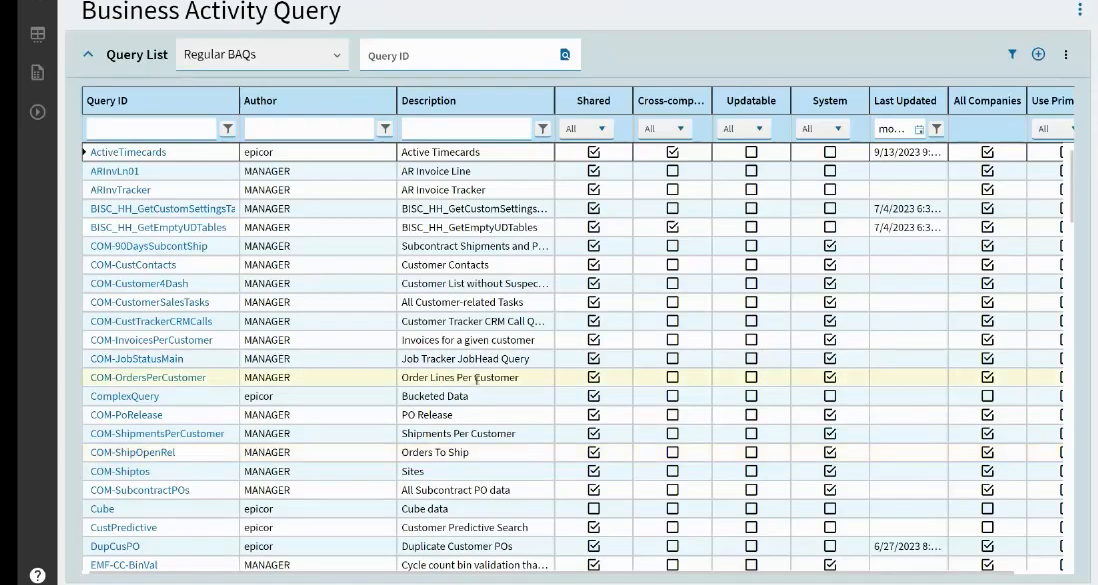This screenshot has height=585, width=1098.
Task: Toggle System checkbox for COM-JobStatusMain
Action: click(x=830, y=359)
